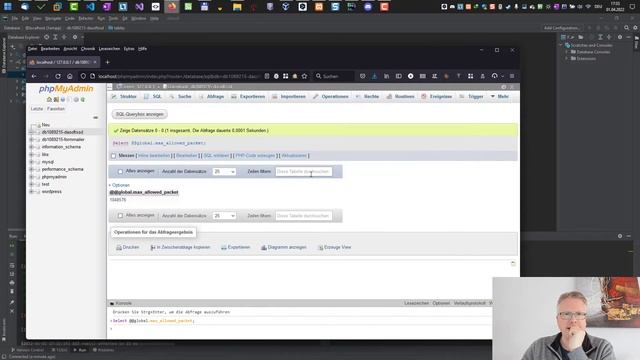Open the Chronik menu in the browser
This screenshot has width=640, height=360.
point(88,49)
